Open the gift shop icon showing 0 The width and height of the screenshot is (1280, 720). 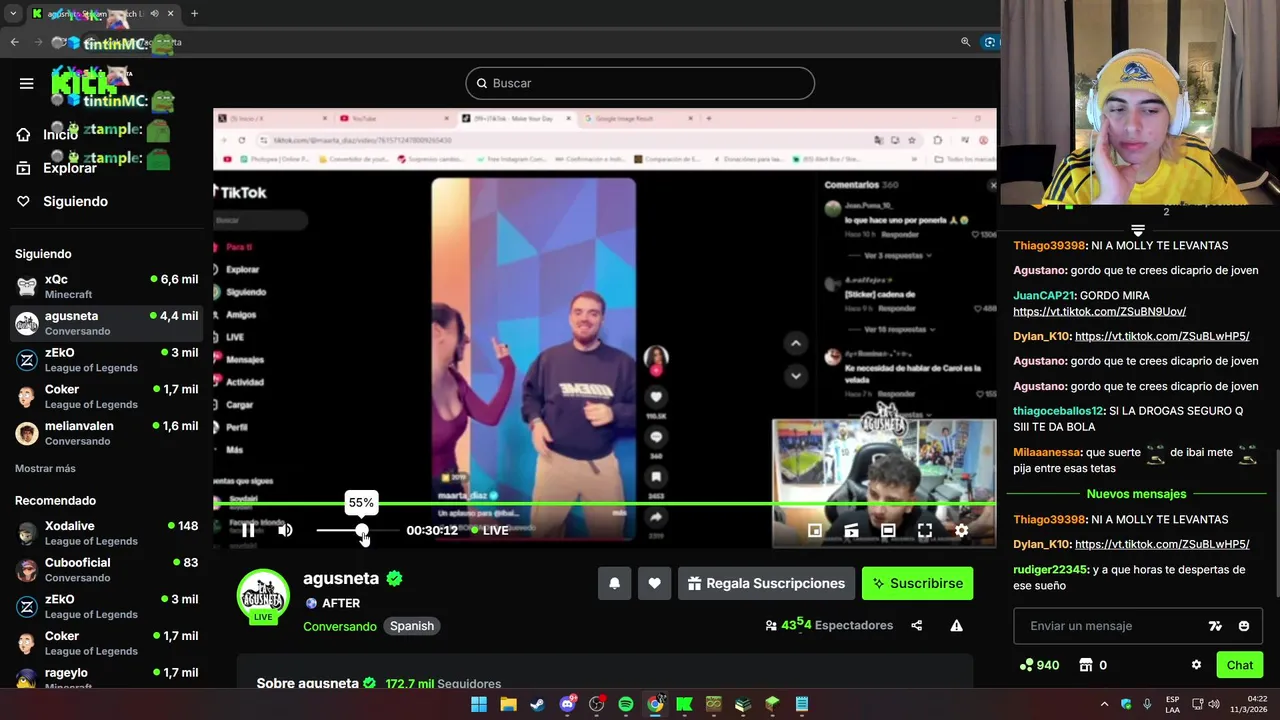(1093, 665)
